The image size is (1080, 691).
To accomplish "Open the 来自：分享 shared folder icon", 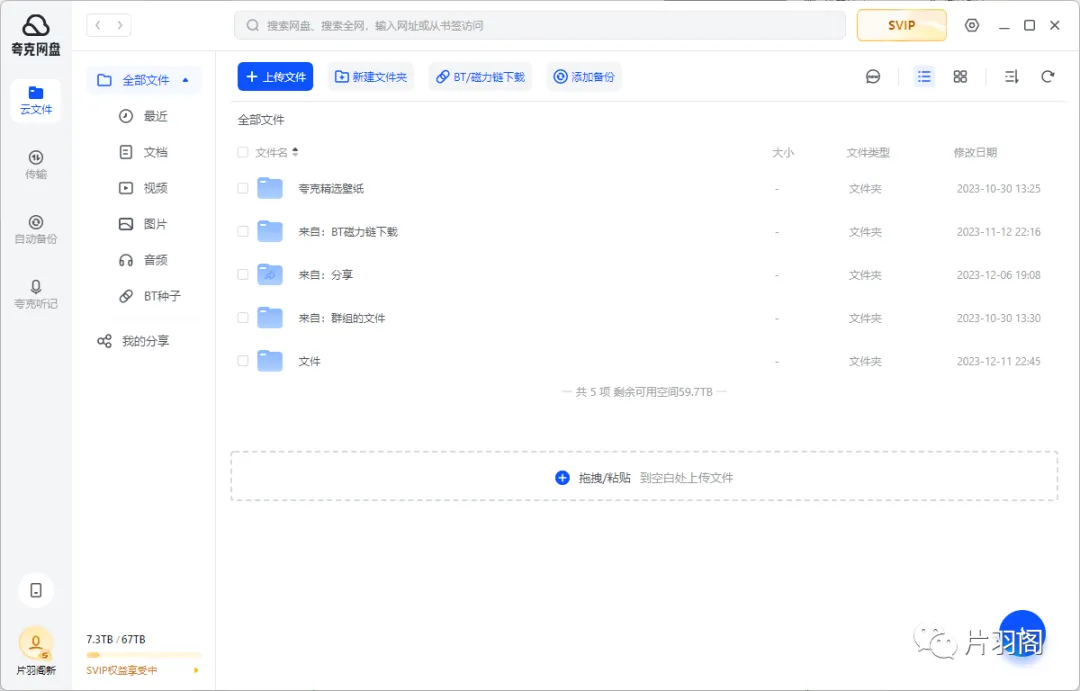I will (270, 275).
